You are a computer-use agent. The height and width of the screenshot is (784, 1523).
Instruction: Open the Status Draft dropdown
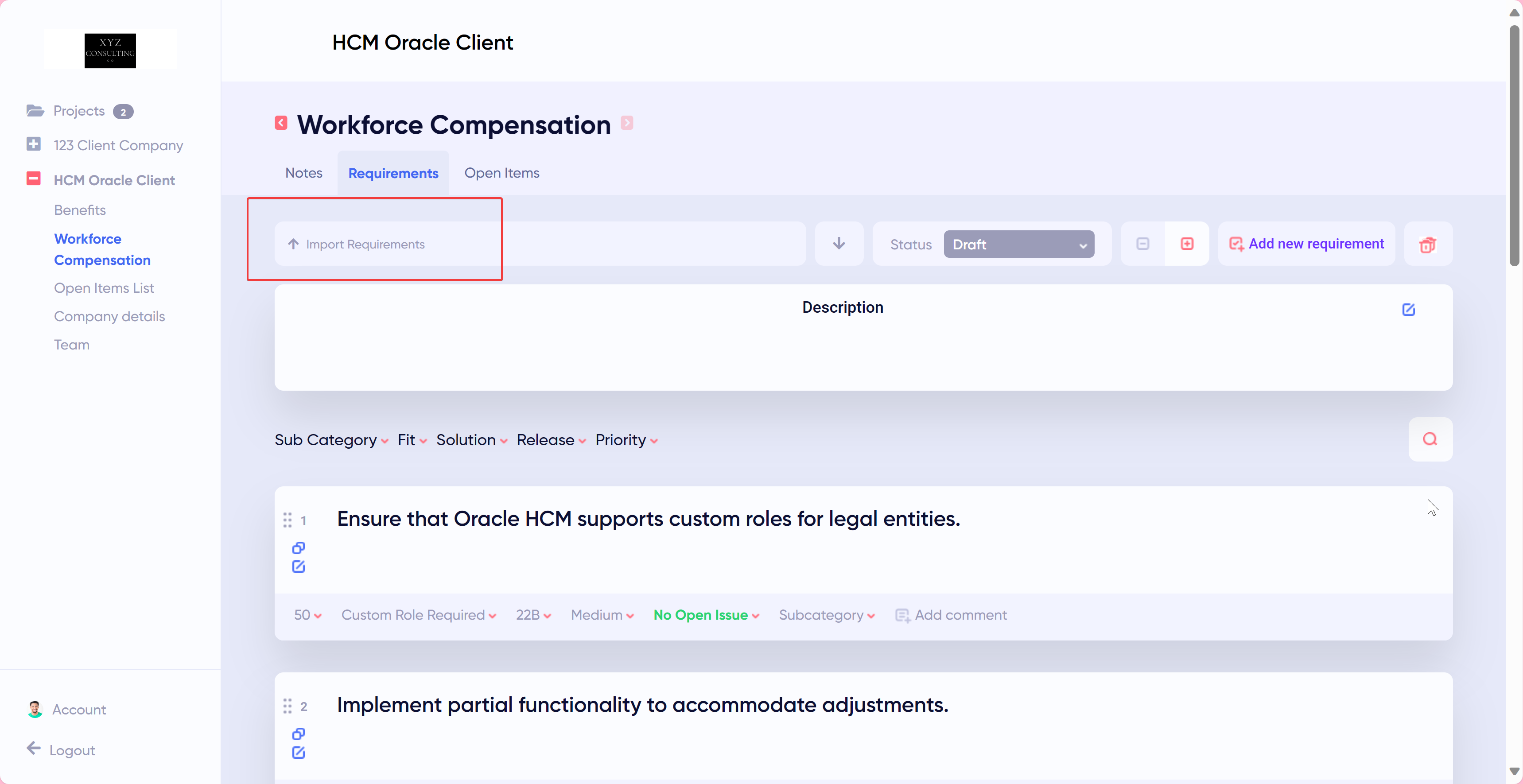click(1018, 244)
